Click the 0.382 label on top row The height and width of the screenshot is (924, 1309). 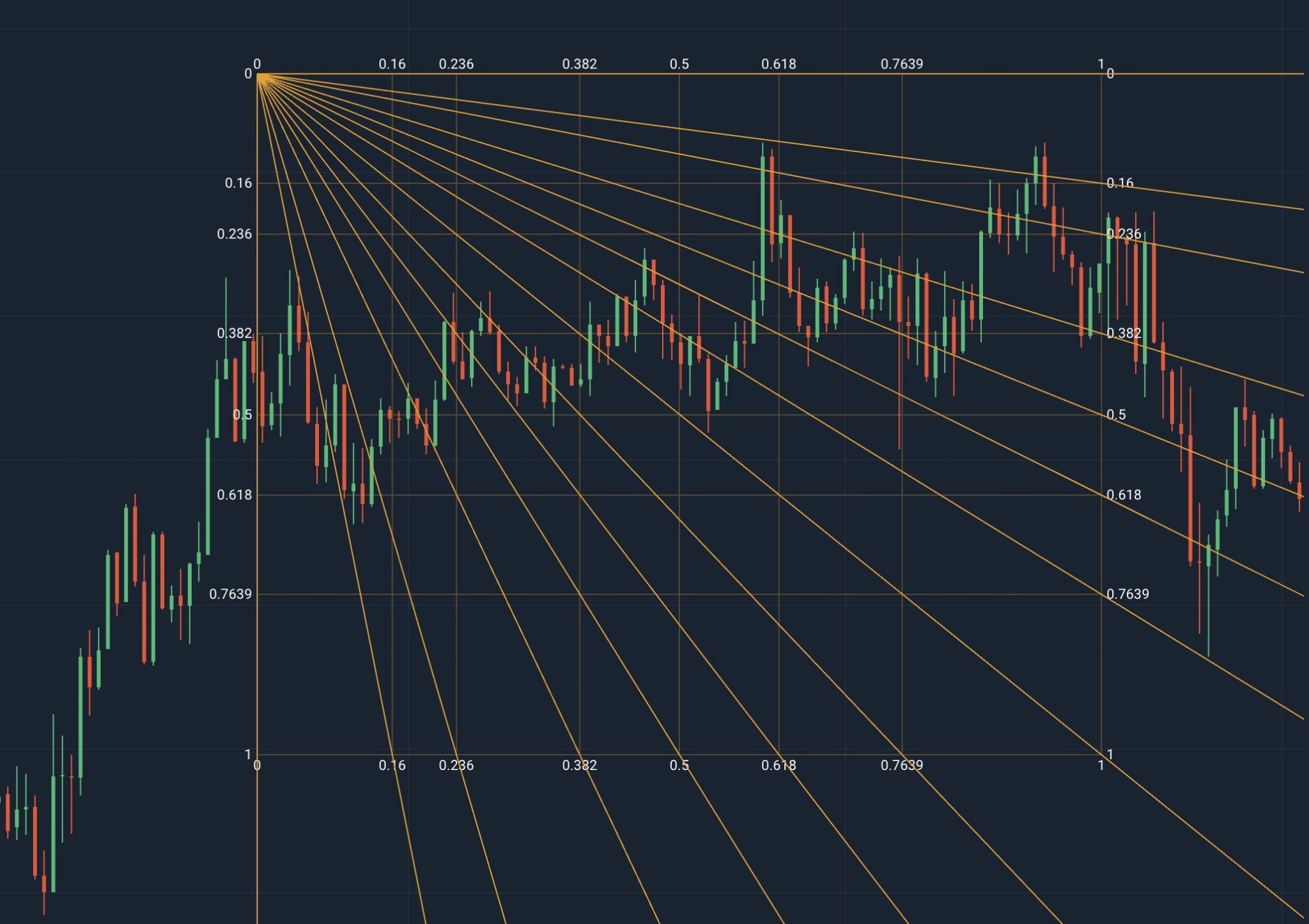(579, 64)
